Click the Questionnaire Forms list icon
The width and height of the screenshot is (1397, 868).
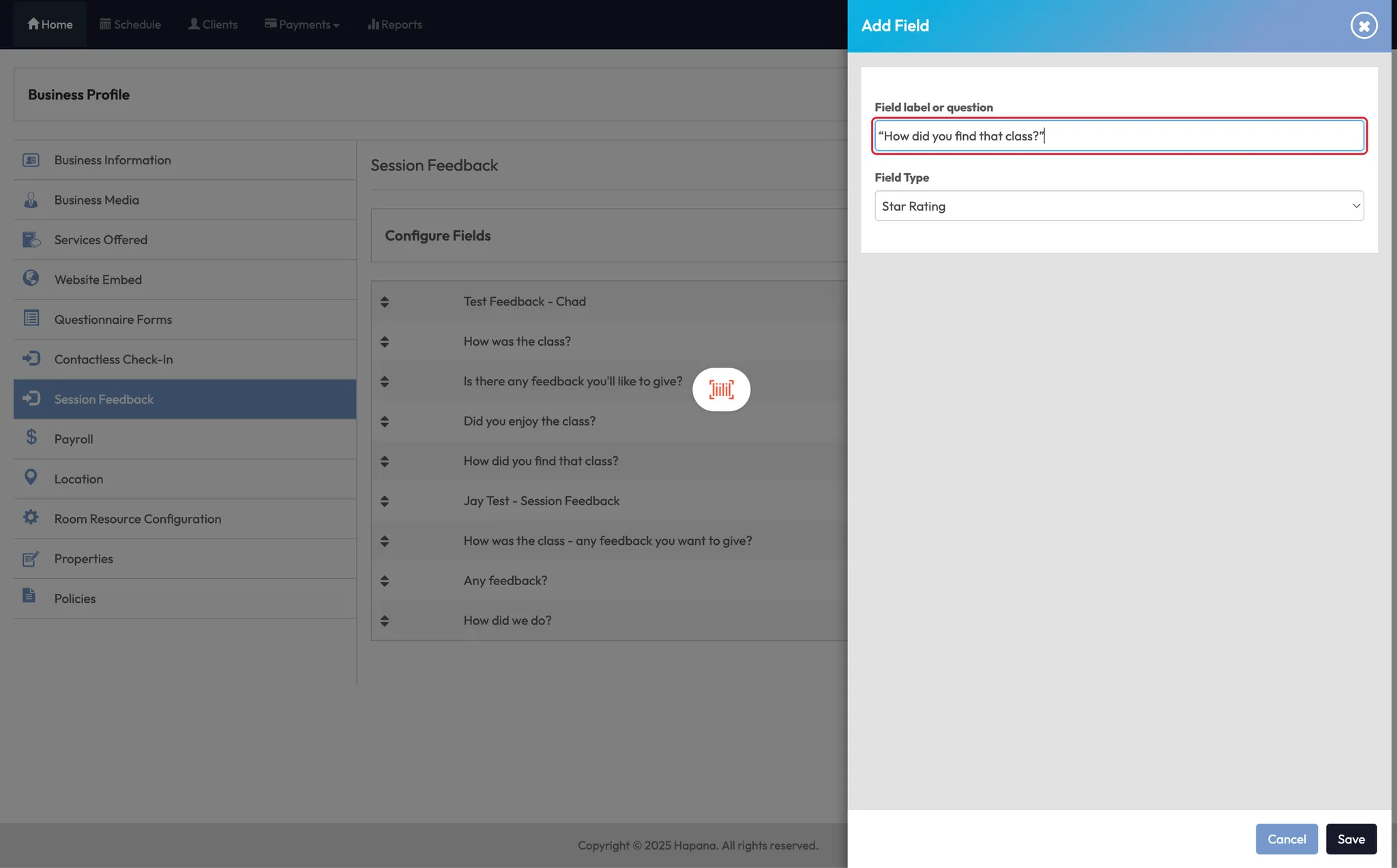point(31,318)
